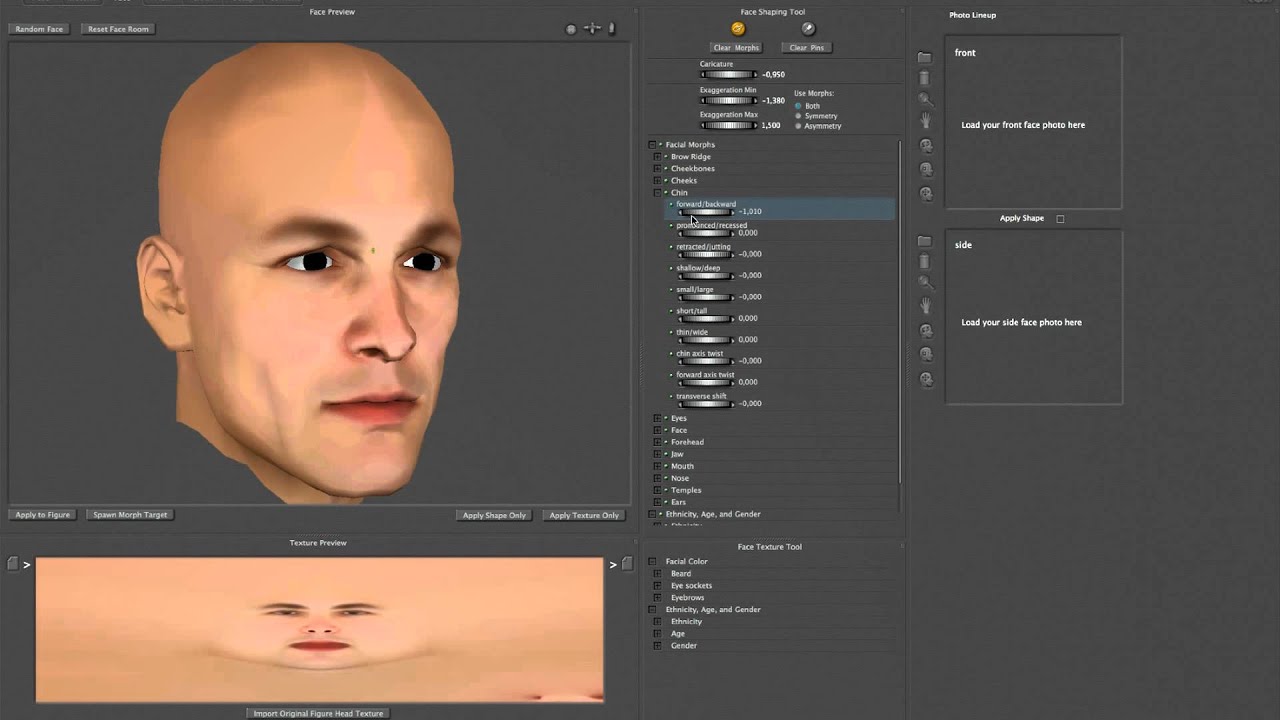Select magnifier icon beside front photo
This screenshot has width=1280, height=720.
(x=925, y=99)
